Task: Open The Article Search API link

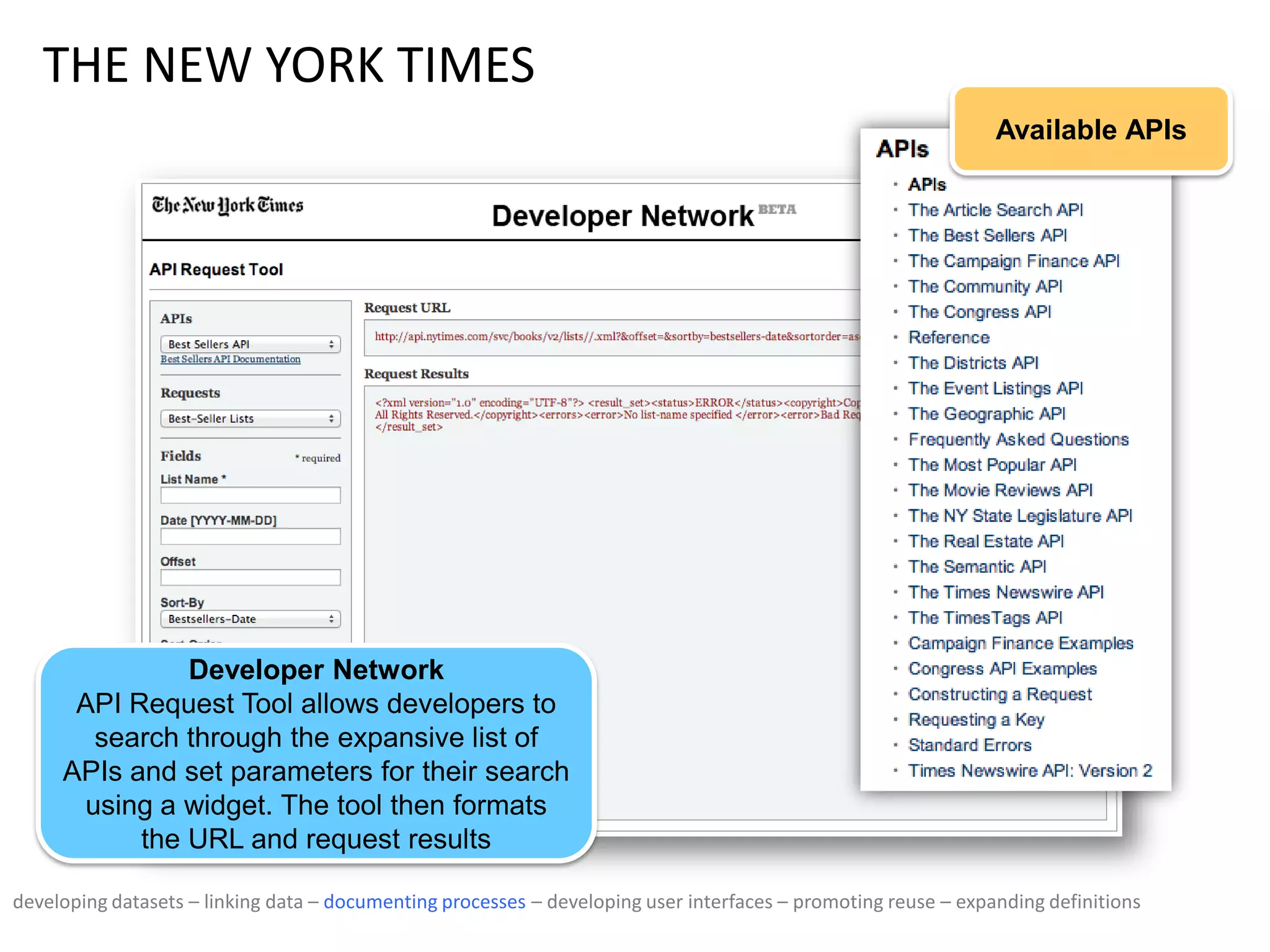Action: [x=995, y=210]
